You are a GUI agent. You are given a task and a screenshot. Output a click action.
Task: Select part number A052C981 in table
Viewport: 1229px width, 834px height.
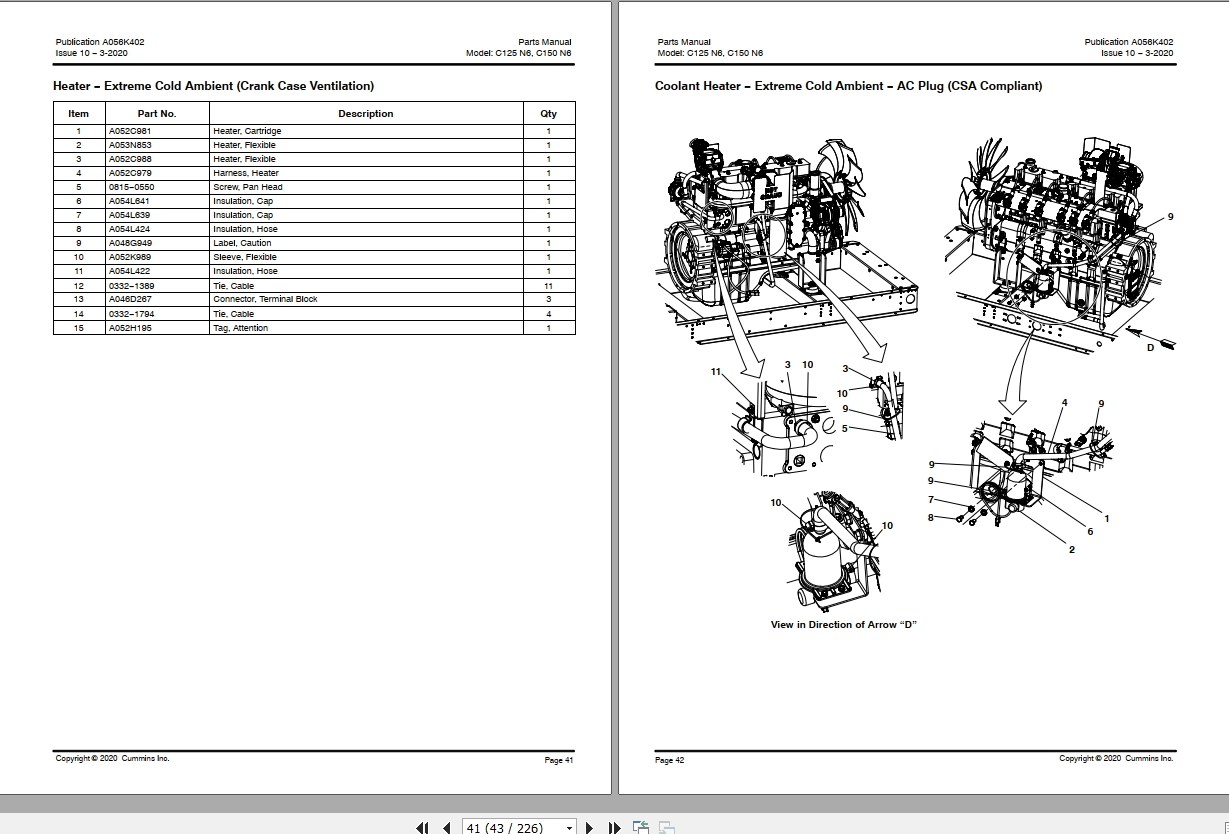pyautogui.click(x=130, y=131)
